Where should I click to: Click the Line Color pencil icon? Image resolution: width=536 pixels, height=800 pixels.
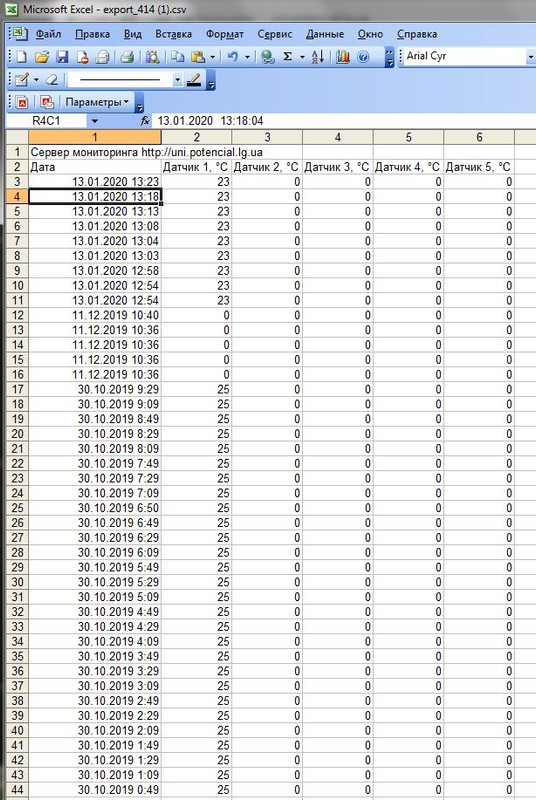(194, 80)
